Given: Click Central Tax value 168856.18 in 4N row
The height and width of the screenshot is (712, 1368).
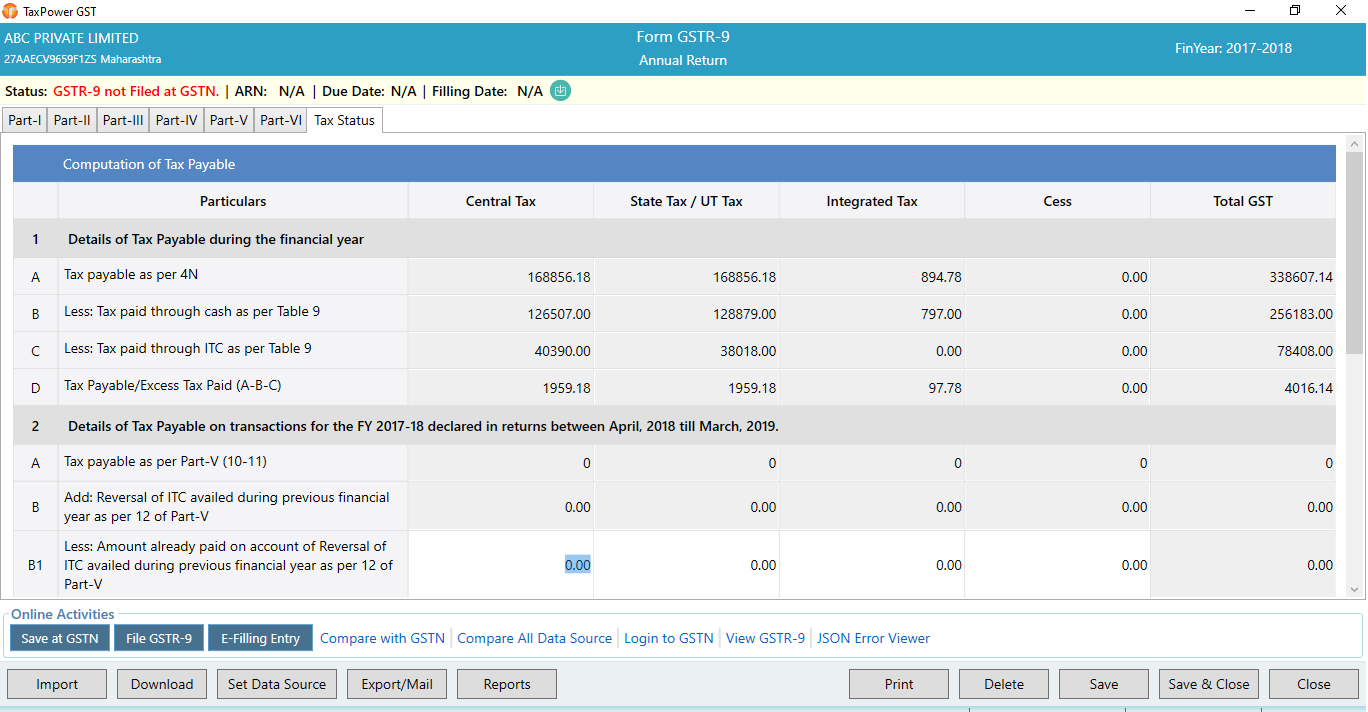Looking at the screenshot, I should click(559, 277).
